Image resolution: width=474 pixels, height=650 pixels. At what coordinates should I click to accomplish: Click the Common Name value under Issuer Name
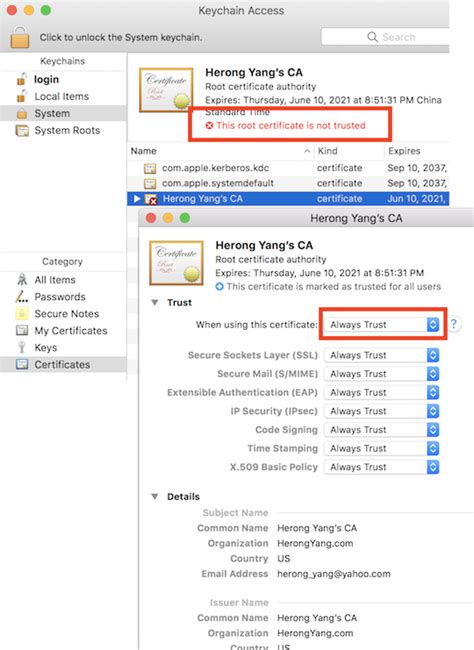(317, 618)
